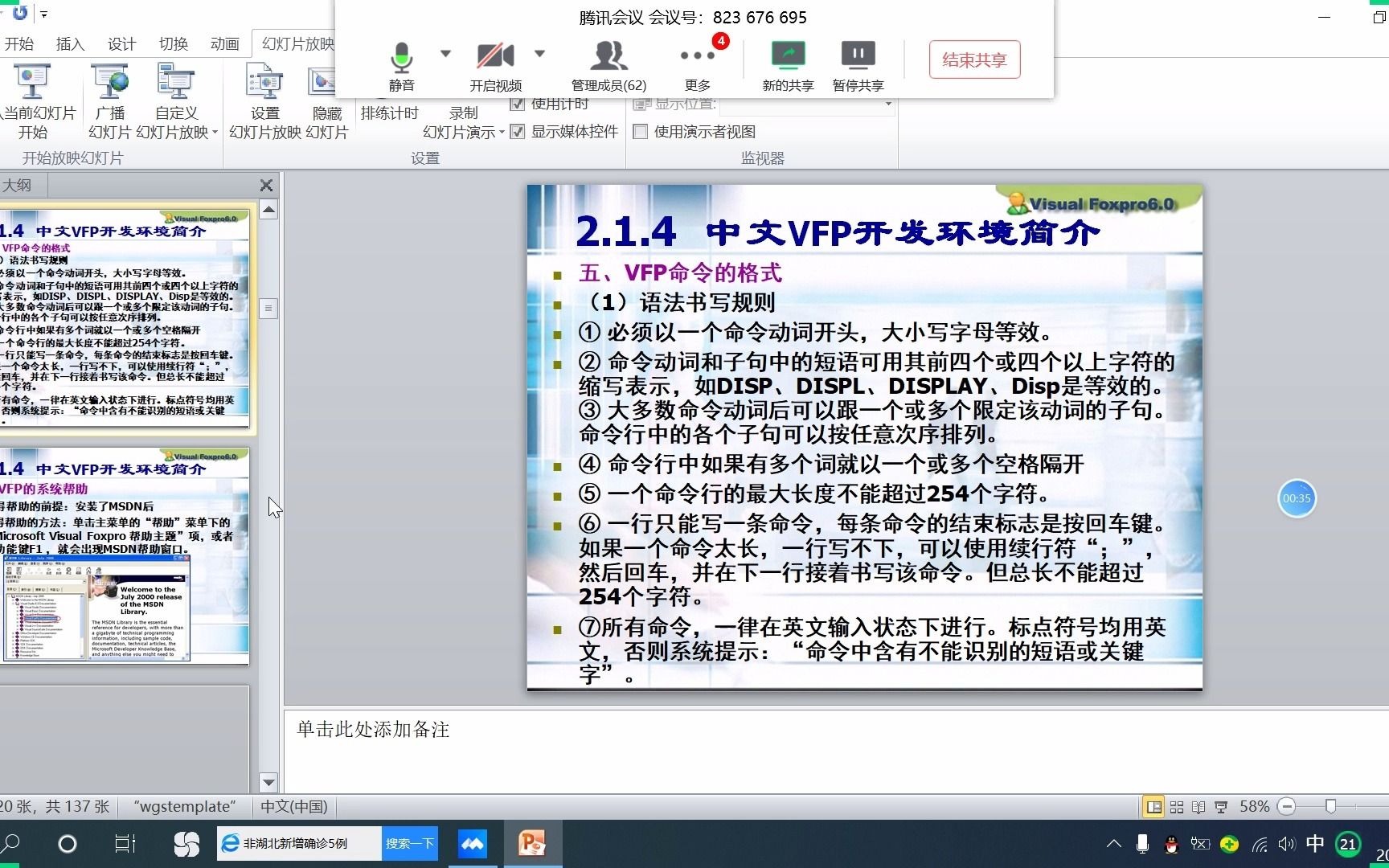Toggle Use Timings (使用计时) checkbox

[518, 104]
